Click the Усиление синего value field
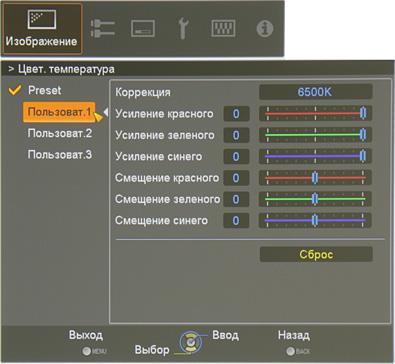 (x=236, y=156)
